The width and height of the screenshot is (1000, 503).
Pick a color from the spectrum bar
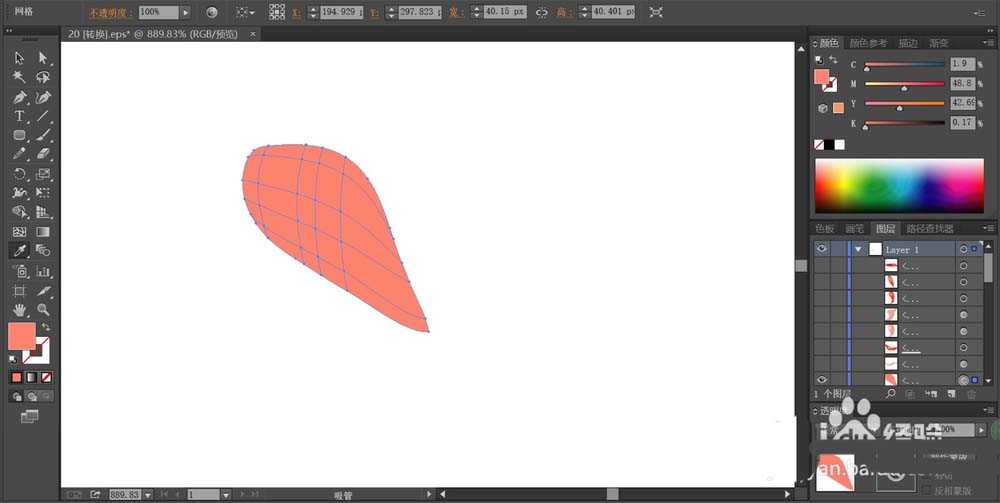898,186
